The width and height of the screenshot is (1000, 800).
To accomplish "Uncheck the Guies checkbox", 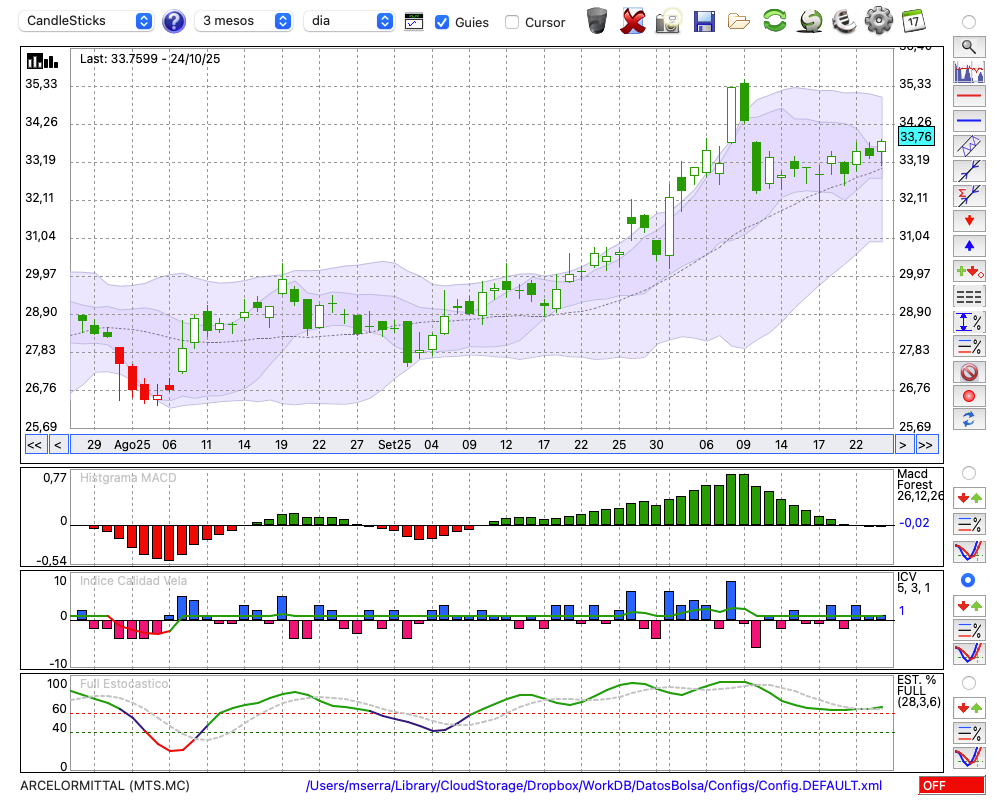I will pyautogui.click(x=442, y=22).
